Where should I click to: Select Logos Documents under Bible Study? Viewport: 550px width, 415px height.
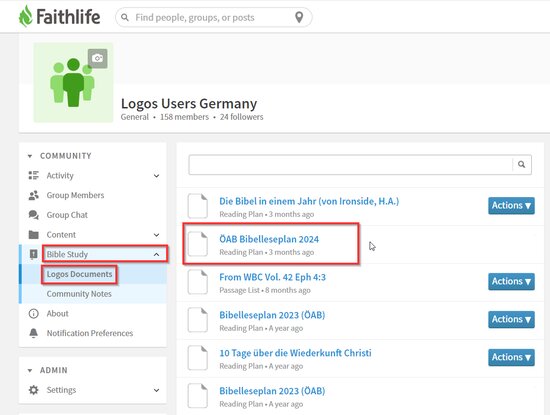(x=79, y=274)
